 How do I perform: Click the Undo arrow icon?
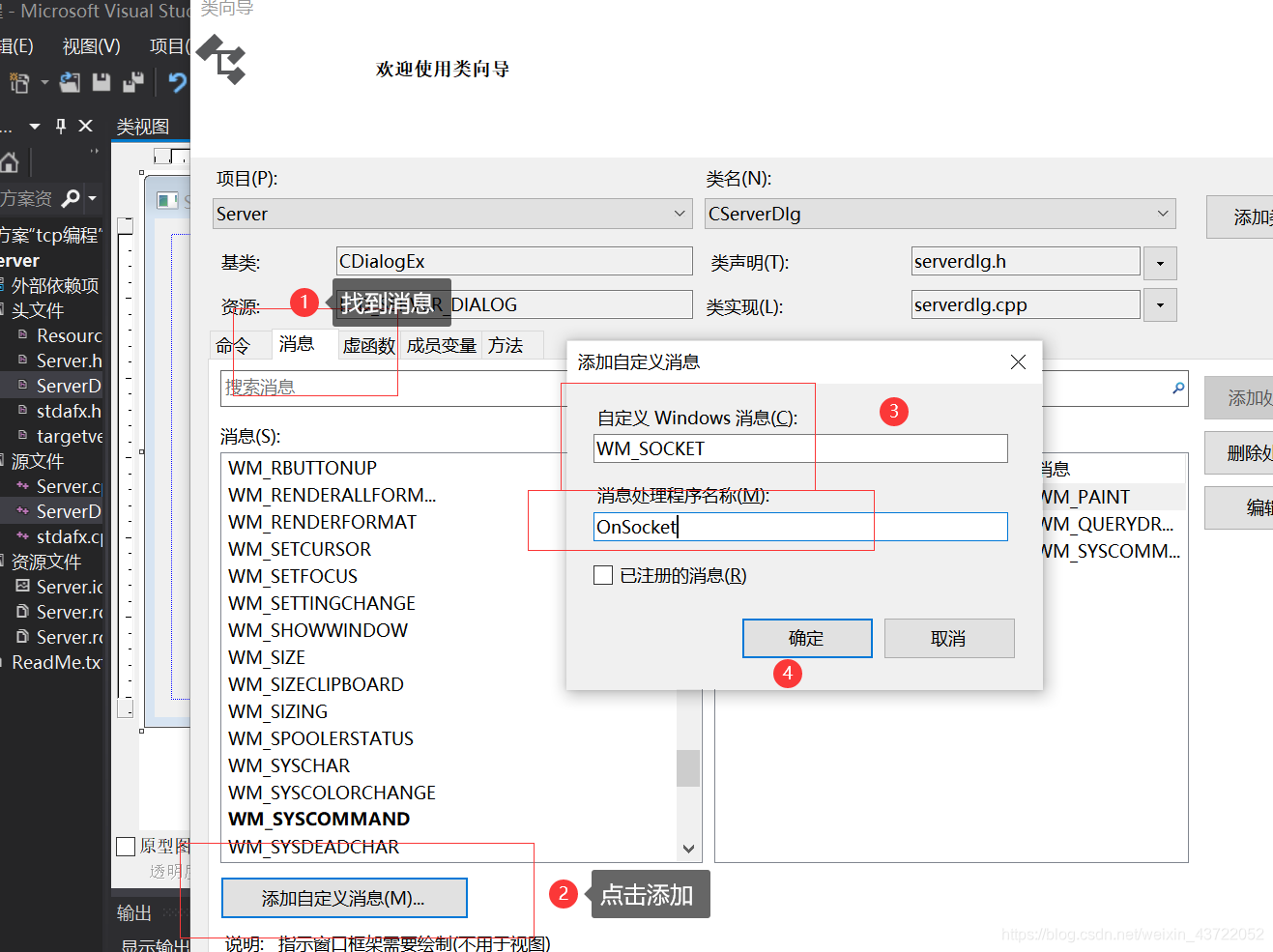click(x=178, y=82)
